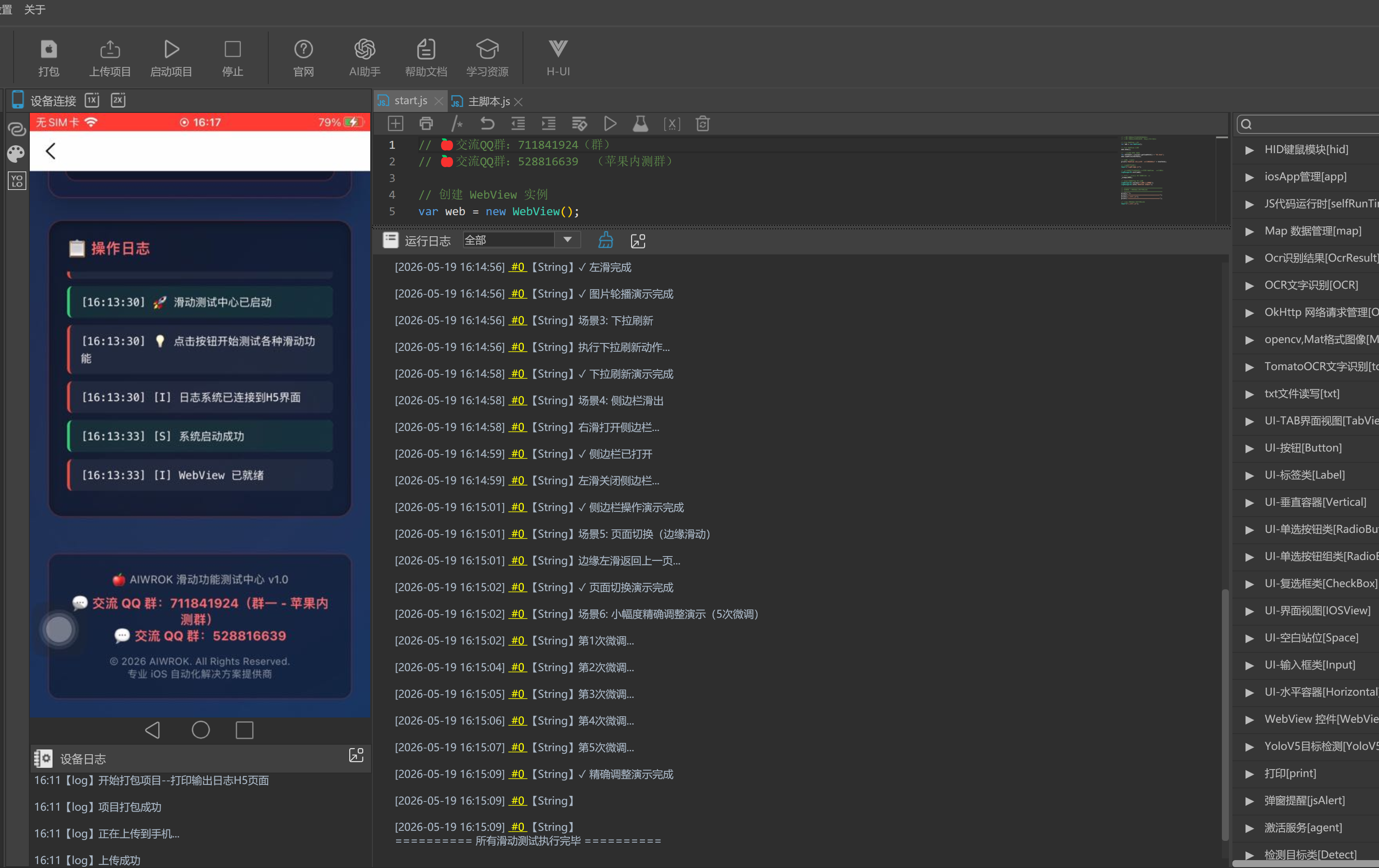Screen dimensions: 1379x868
Task: Switch to the start.js tab
Action: [410, 101]
